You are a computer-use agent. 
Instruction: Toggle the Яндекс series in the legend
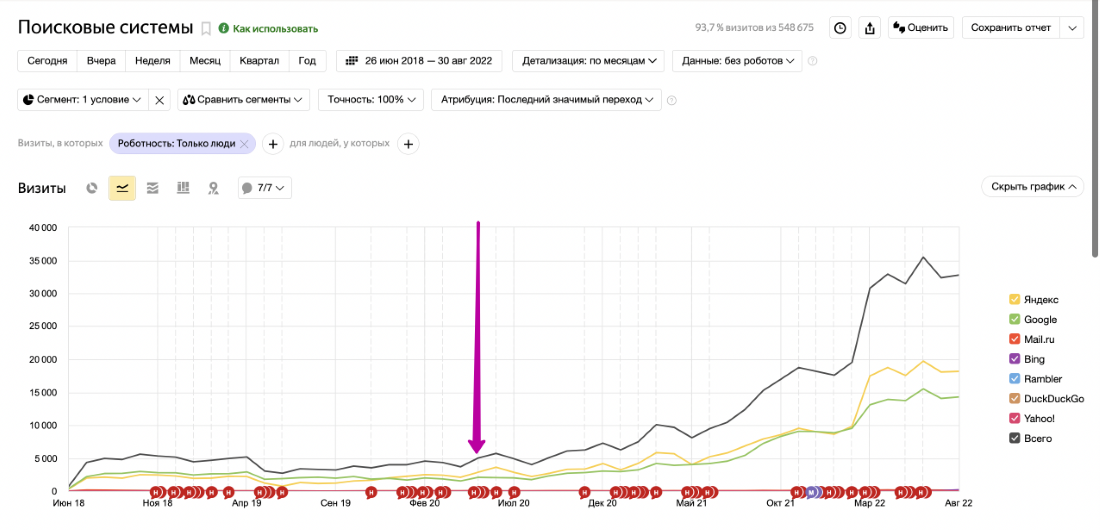(1040, 300)
